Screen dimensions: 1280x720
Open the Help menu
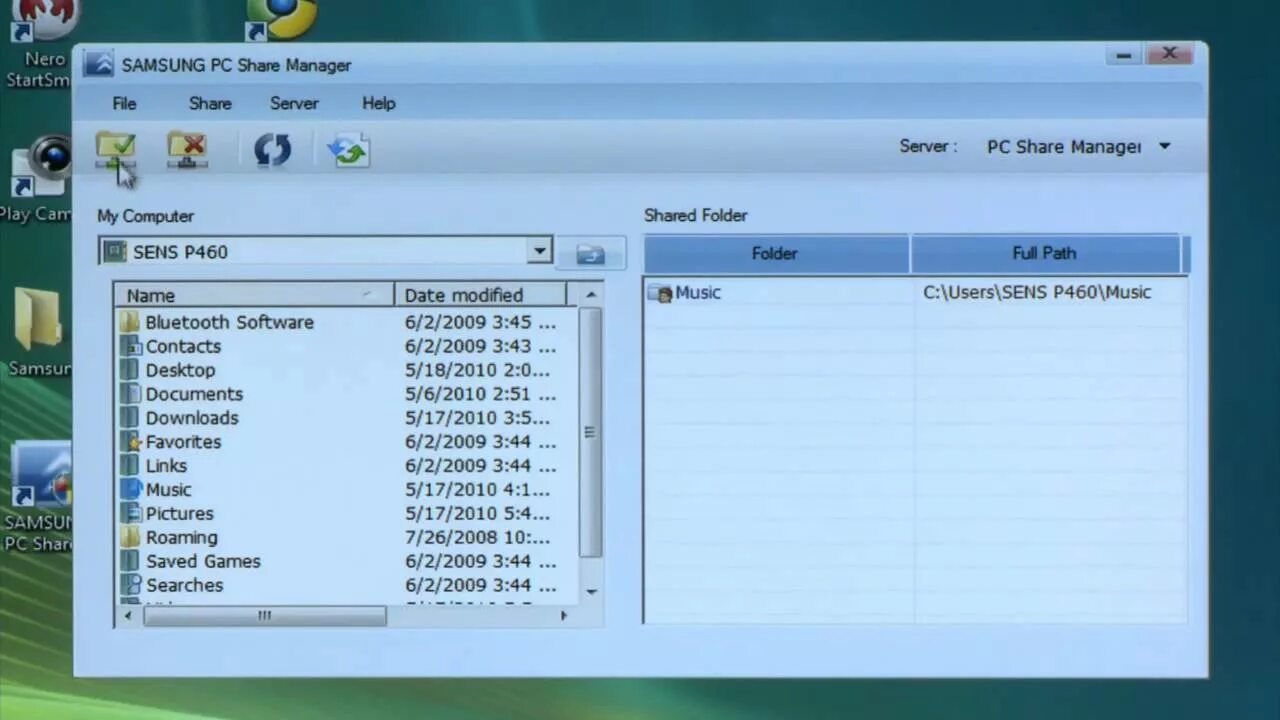coord(379,103)
